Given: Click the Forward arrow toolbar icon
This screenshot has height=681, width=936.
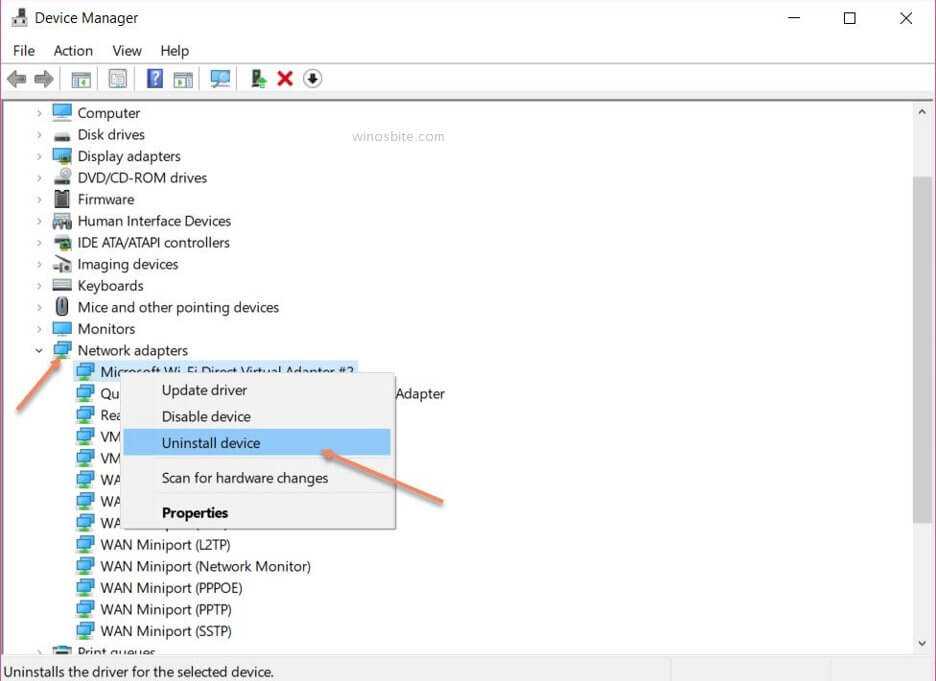Looking at the screenshot, I should click(x=43, y=79).
